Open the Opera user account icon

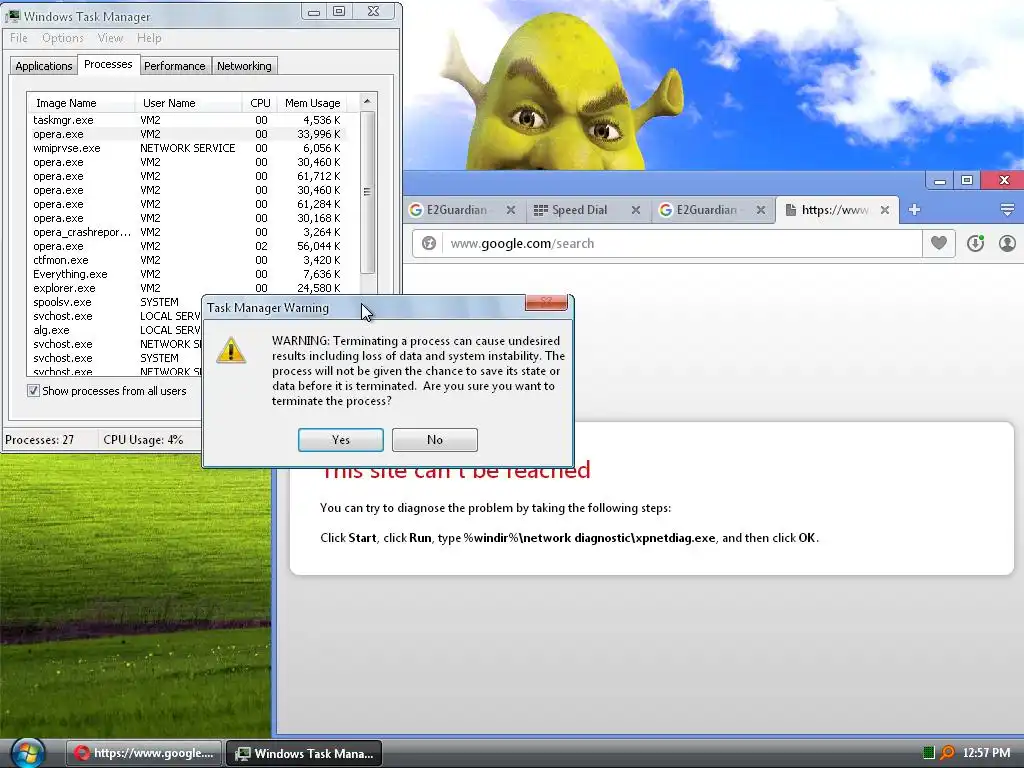(x=1007, y=244)
